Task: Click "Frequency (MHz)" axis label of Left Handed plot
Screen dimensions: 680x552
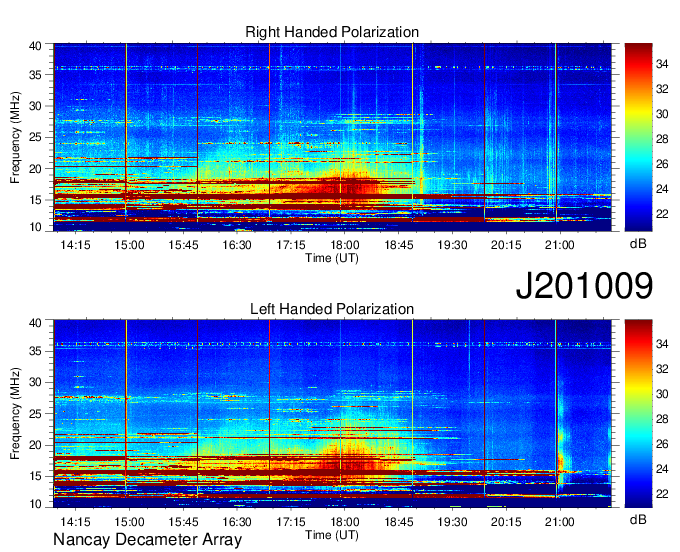Action: pyautogui.click(x=15, y=414)
